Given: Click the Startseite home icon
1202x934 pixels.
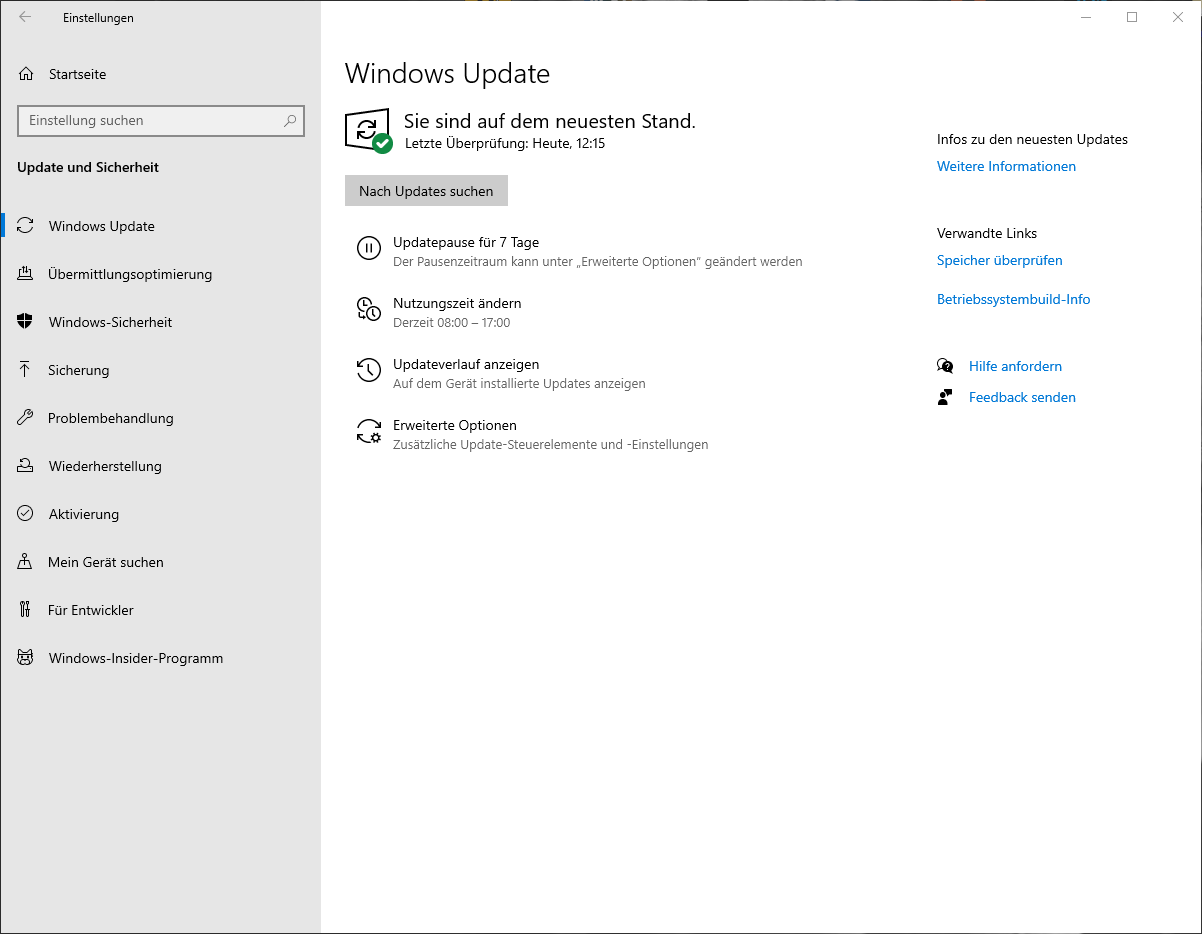Looking at the screenshot, I should 26,74.
